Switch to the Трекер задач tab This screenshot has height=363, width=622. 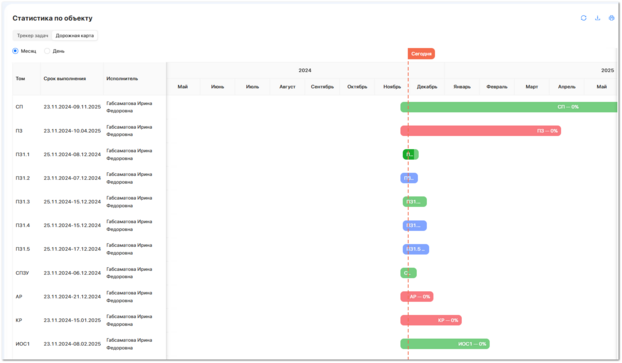(x=33, y=36)
